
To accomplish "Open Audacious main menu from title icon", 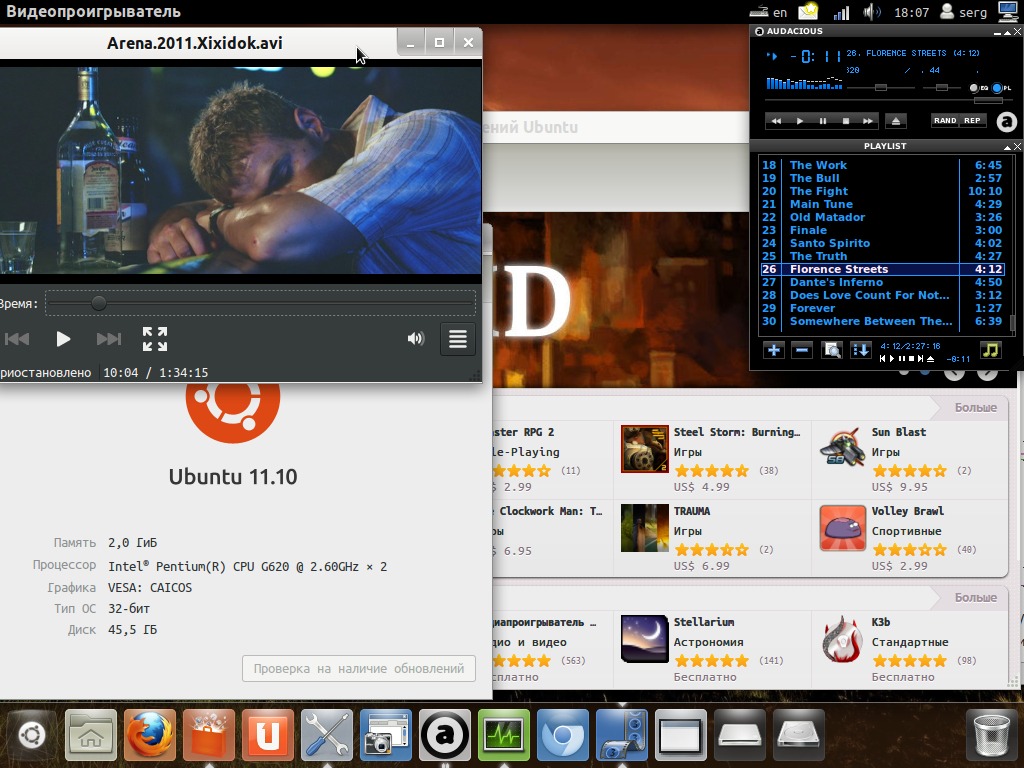I will (x=759, y=31).
